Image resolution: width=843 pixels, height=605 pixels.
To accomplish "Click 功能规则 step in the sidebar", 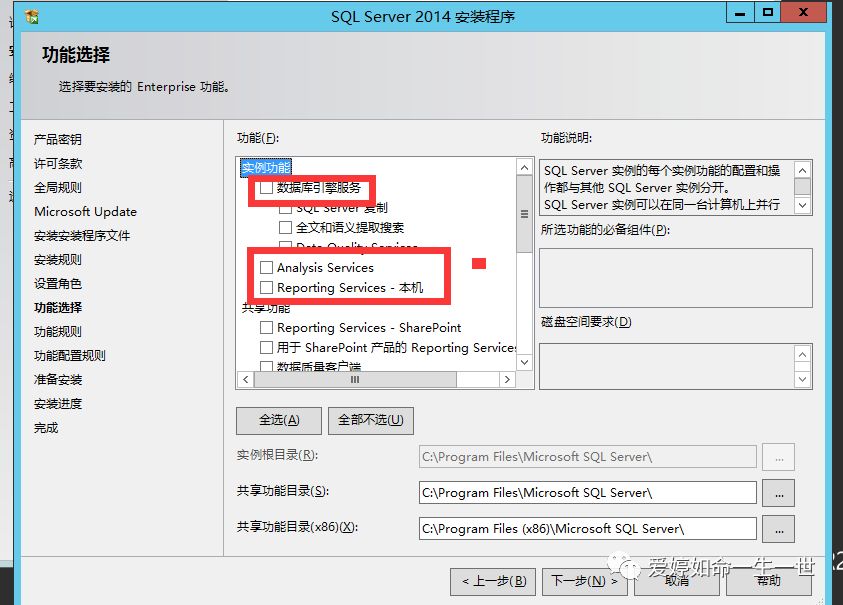I will tap(58, 331).
